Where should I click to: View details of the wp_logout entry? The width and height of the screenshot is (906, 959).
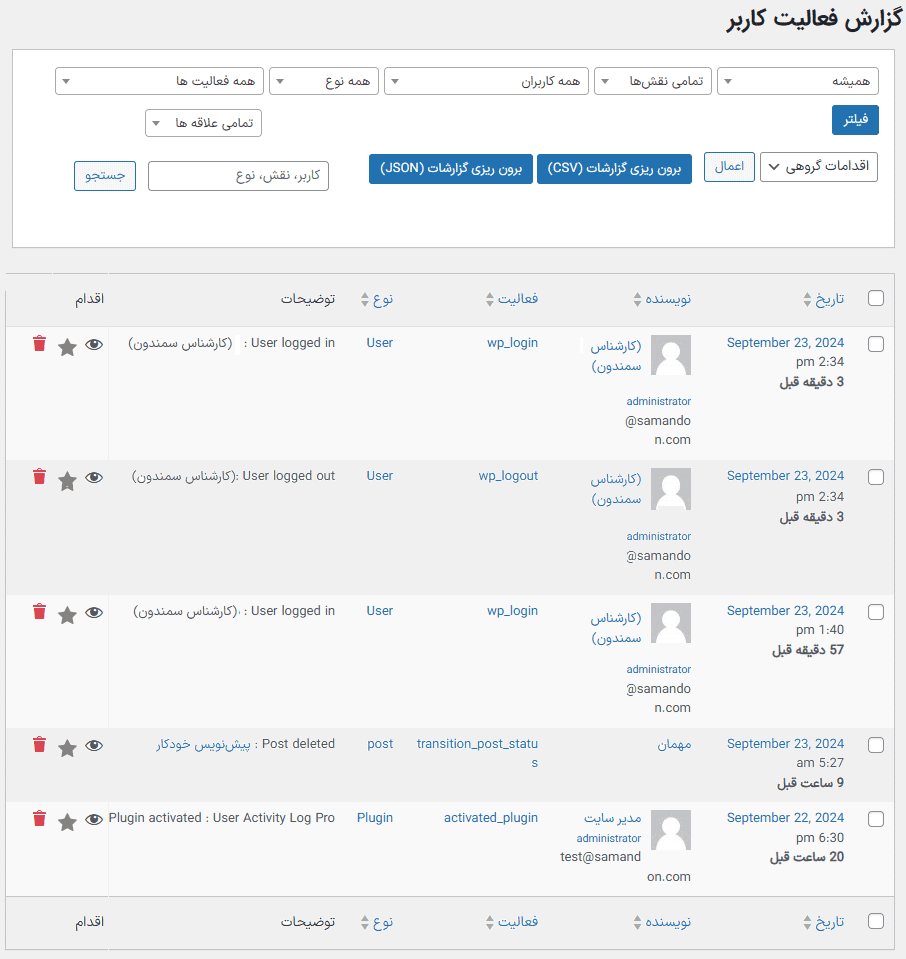pos(94,478)
